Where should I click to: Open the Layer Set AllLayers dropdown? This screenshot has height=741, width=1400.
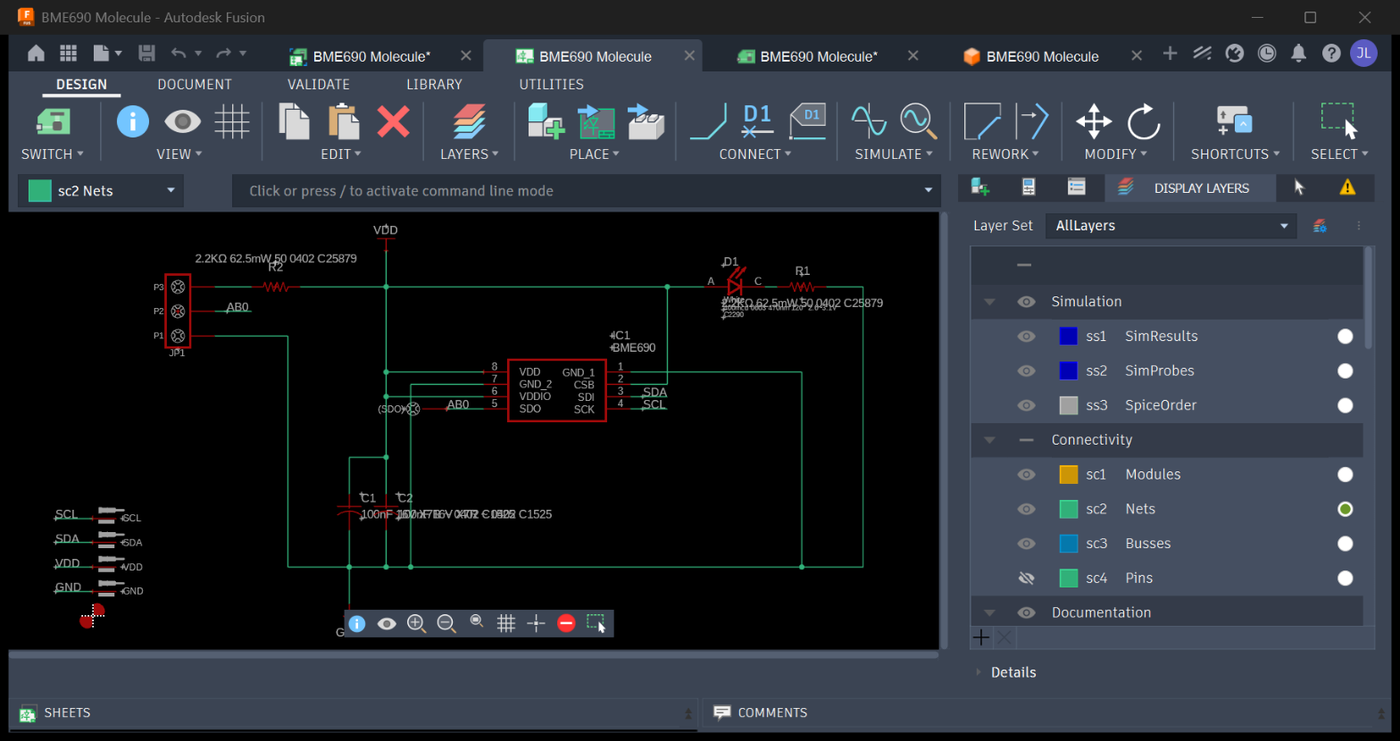1171,226
